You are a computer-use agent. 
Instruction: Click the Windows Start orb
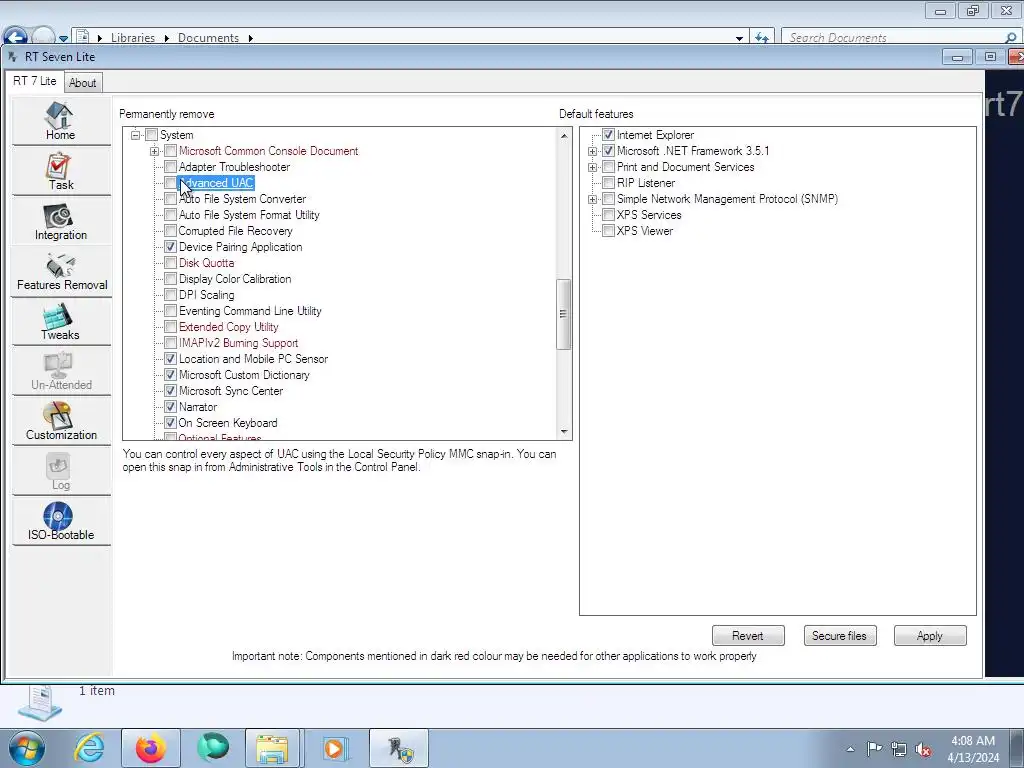[x=27, y=748]
